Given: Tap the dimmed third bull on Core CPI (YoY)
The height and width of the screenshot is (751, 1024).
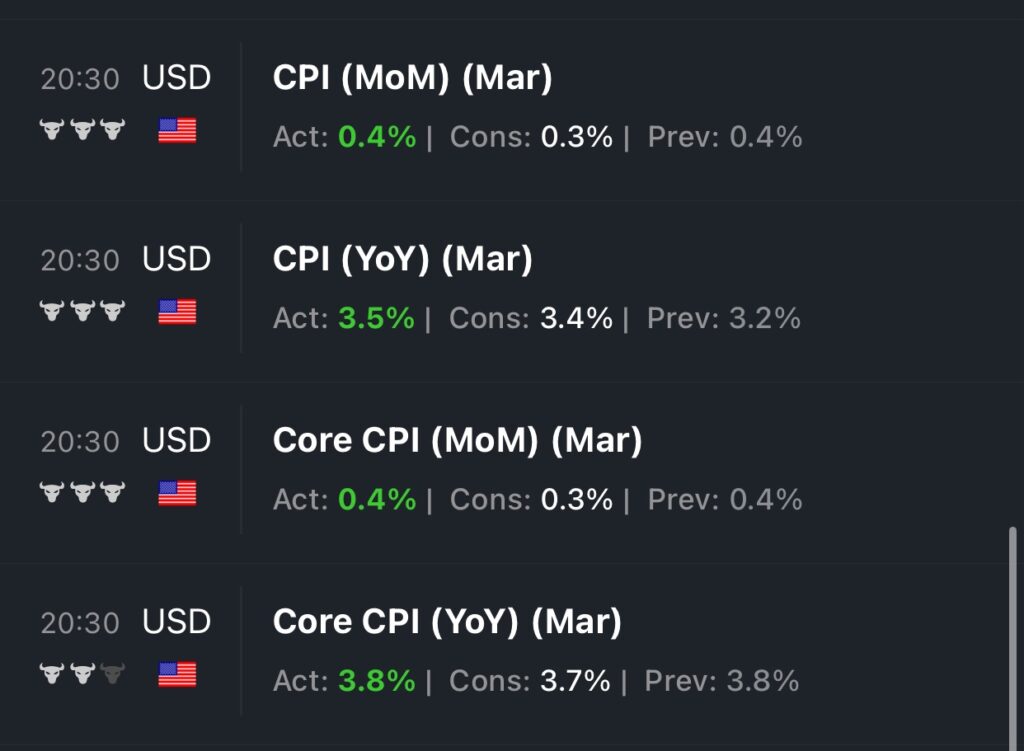Looking at the screenshot, I should click(x=113, y=675).
